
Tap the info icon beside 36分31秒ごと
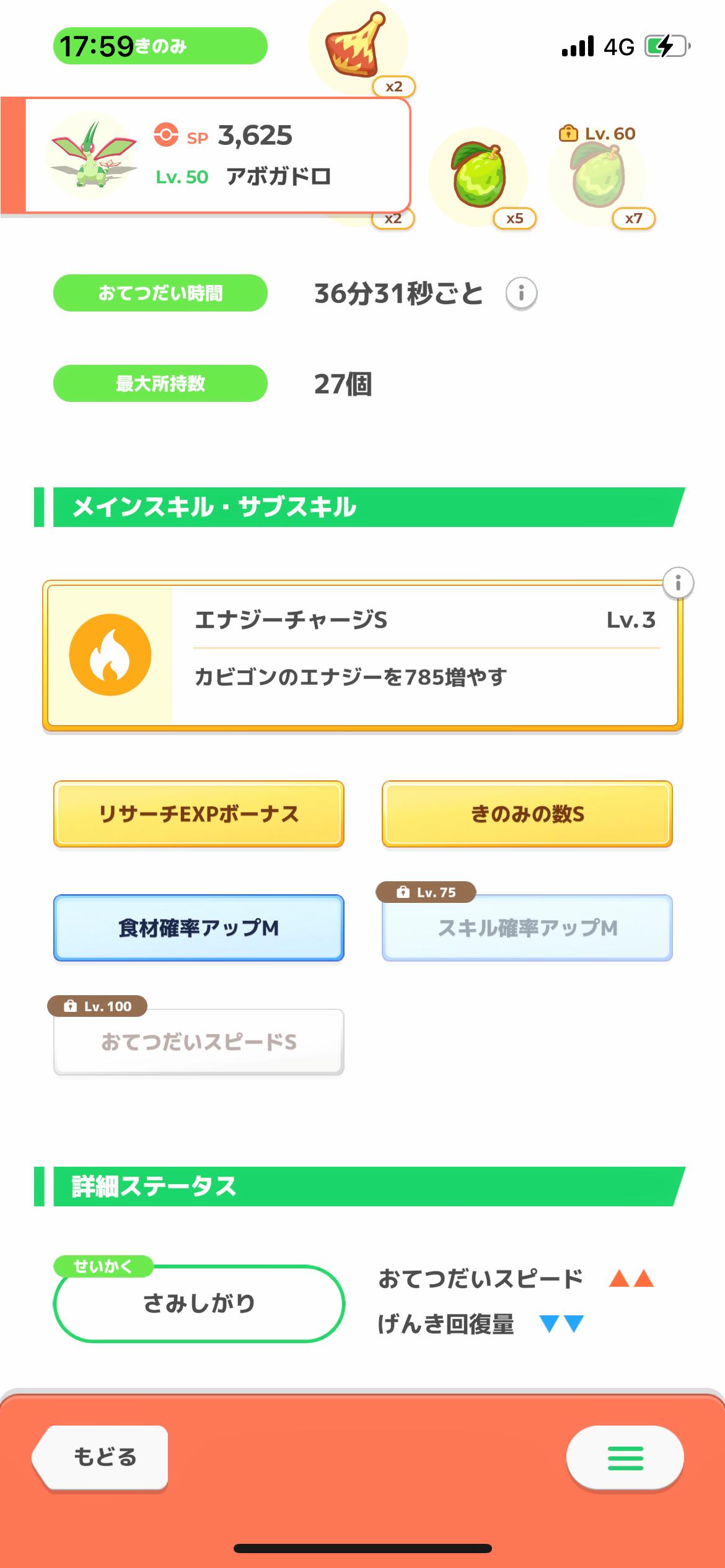(x=521, y=293)
